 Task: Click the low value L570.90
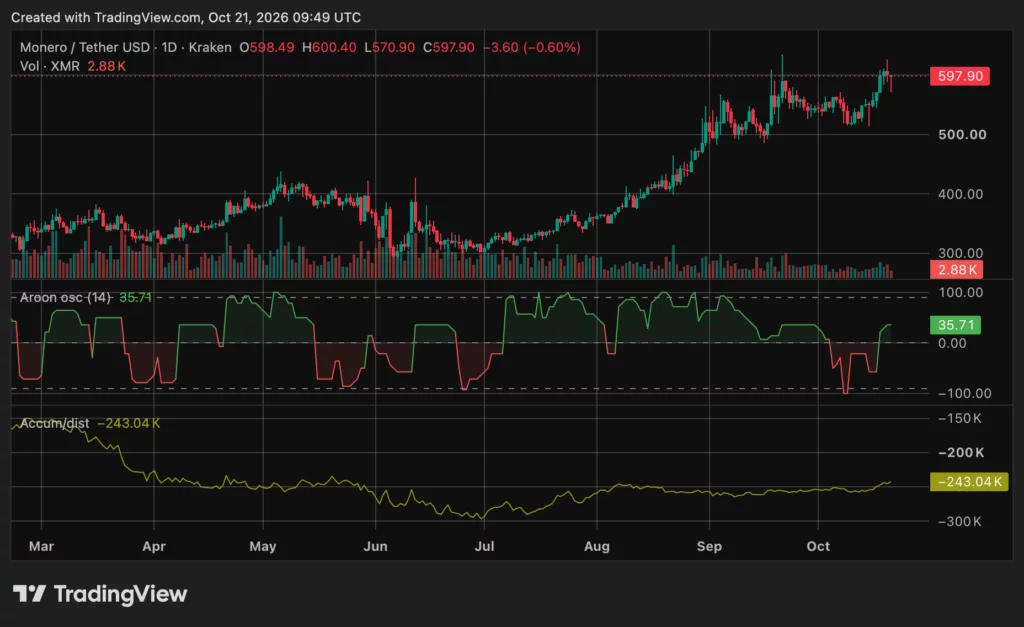pos(389,47)
